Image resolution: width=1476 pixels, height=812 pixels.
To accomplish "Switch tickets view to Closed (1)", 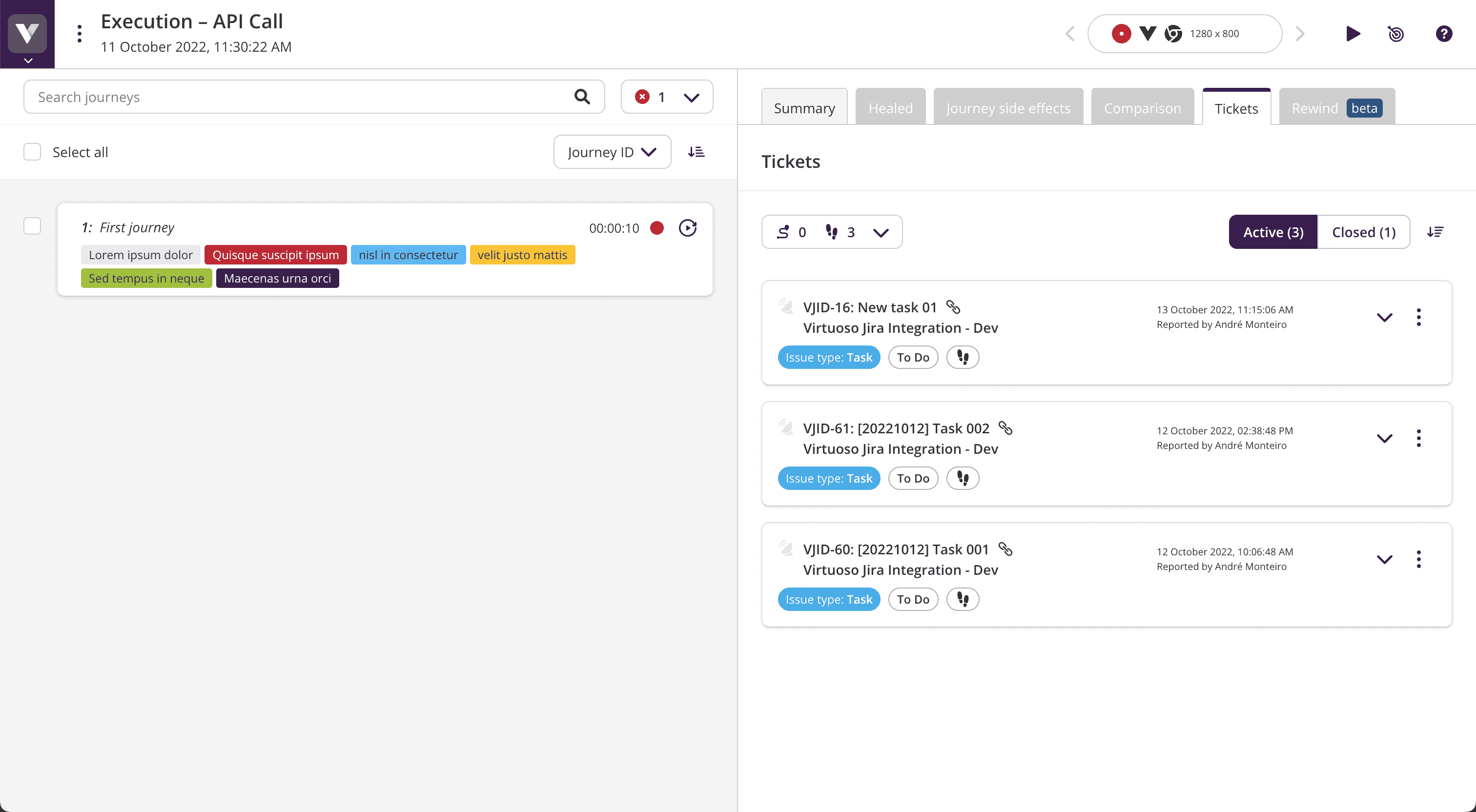I will (x=1364, y=231).
